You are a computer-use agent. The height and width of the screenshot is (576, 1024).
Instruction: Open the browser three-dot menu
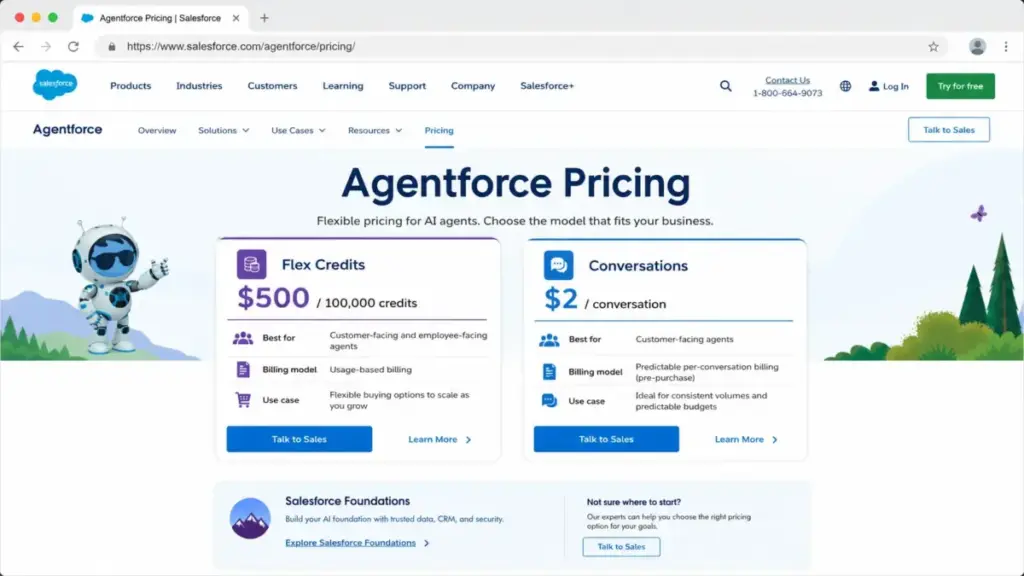click(1006, 46)
